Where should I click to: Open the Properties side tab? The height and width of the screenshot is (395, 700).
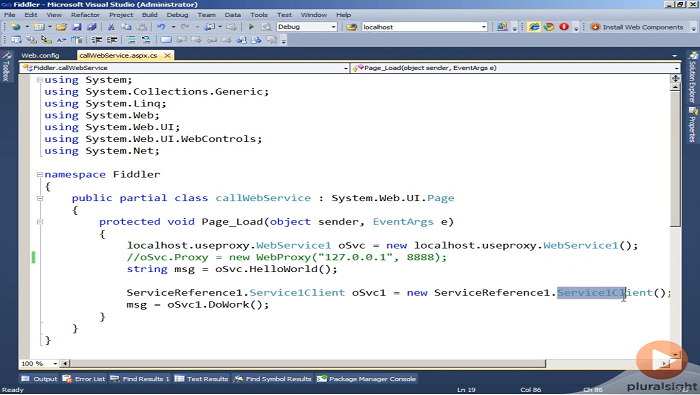tap(693, 125)
